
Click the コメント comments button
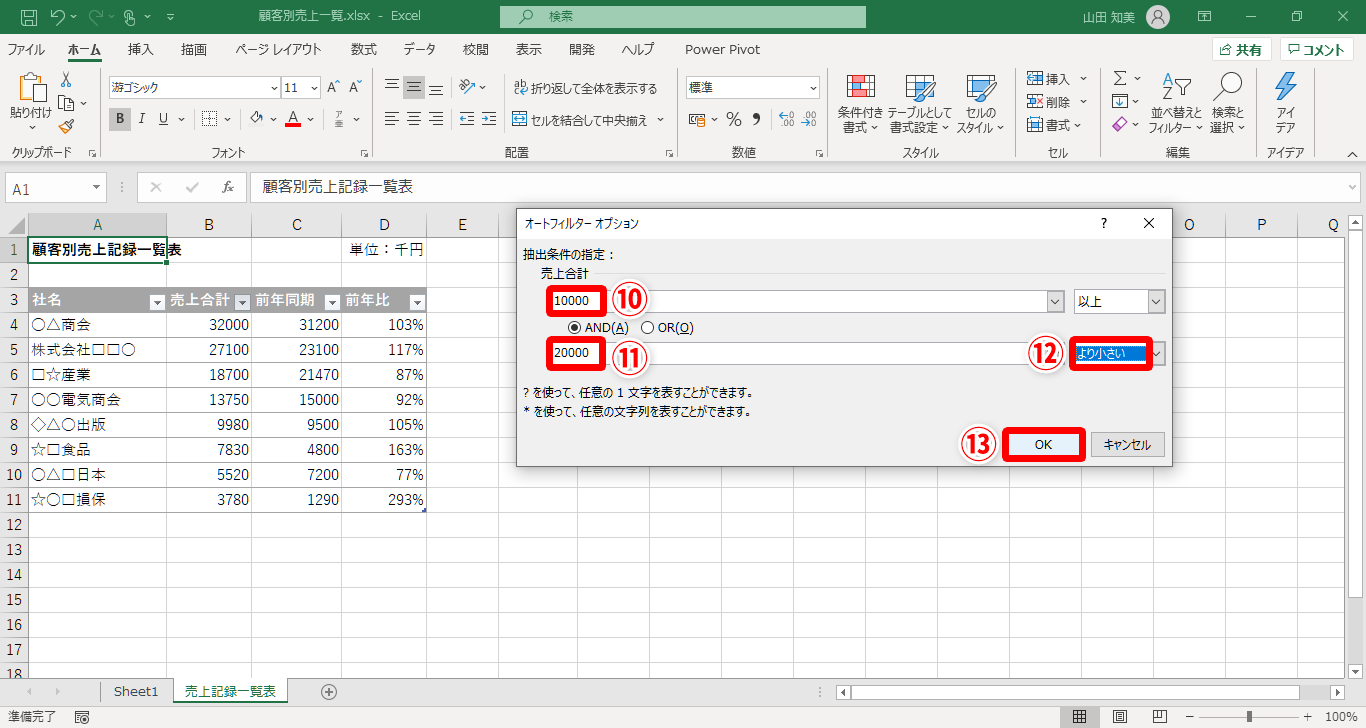point(1317,49)
